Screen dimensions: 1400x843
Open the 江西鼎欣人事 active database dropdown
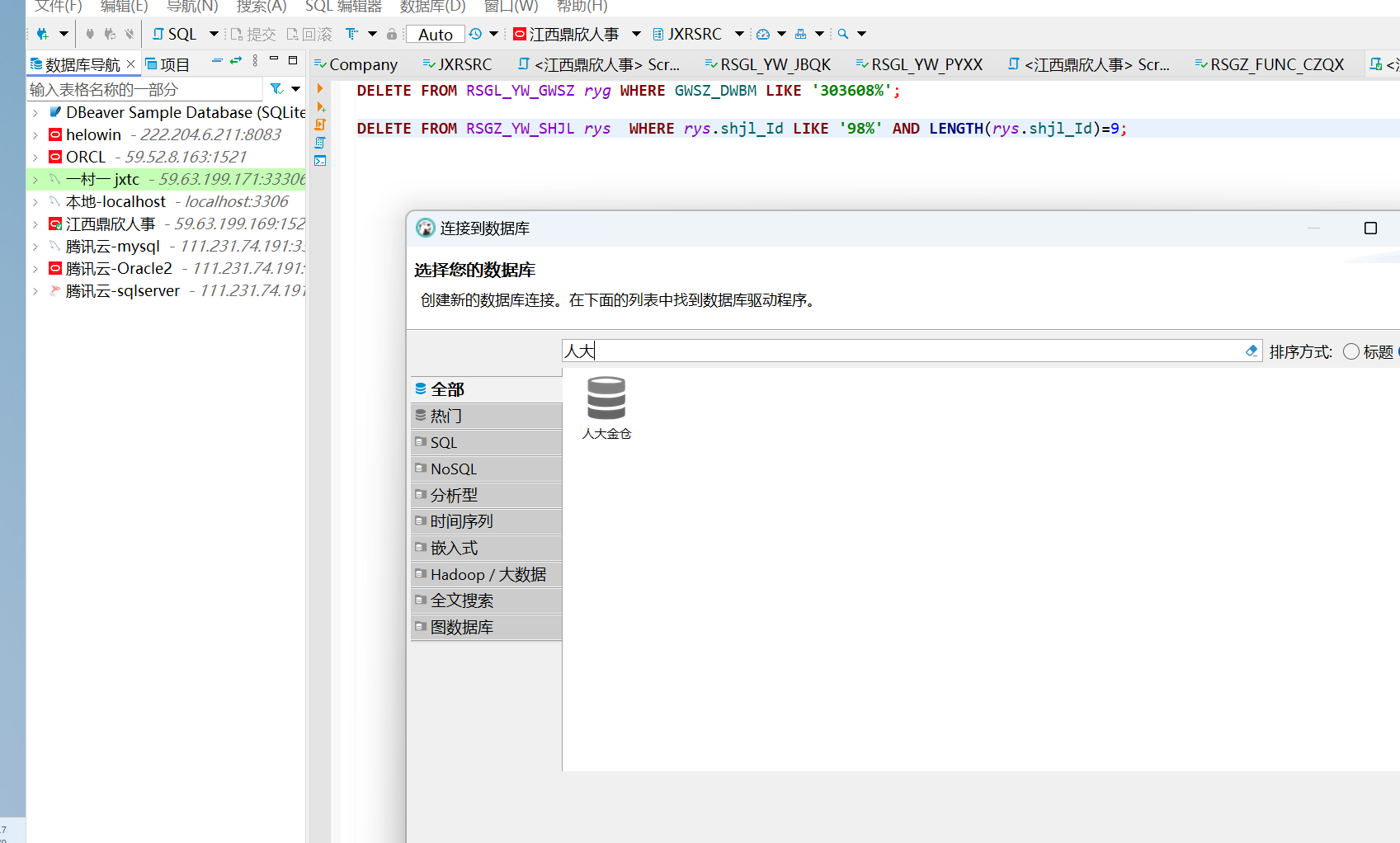tap(636, 34)
